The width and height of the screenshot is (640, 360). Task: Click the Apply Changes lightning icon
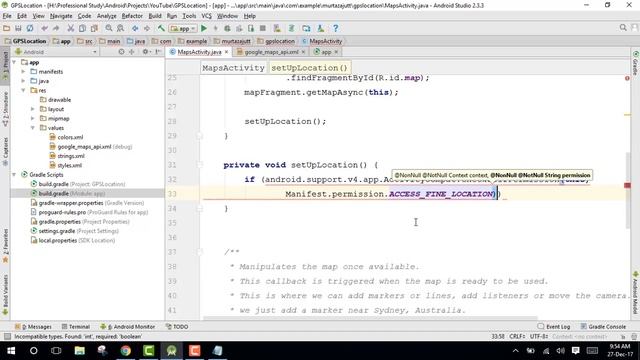[x=216, y=29]
